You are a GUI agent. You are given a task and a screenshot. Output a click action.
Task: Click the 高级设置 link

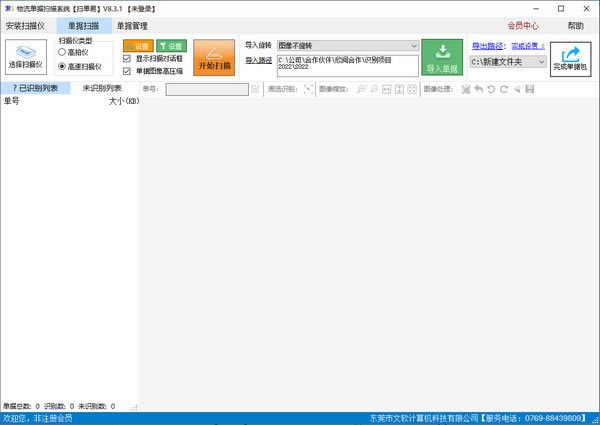[528, 45]
